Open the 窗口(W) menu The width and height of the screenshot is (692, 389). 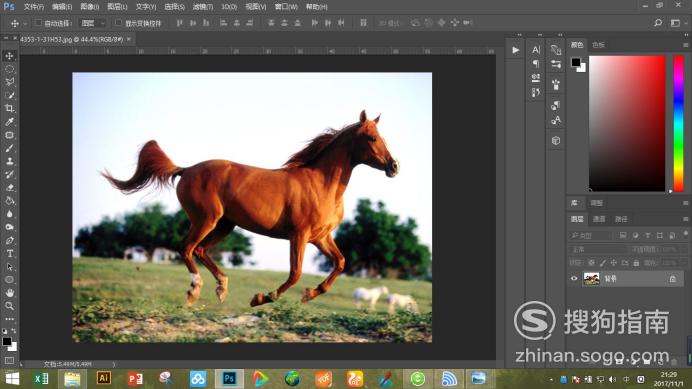pyautogui.click(x=286, y=7)
